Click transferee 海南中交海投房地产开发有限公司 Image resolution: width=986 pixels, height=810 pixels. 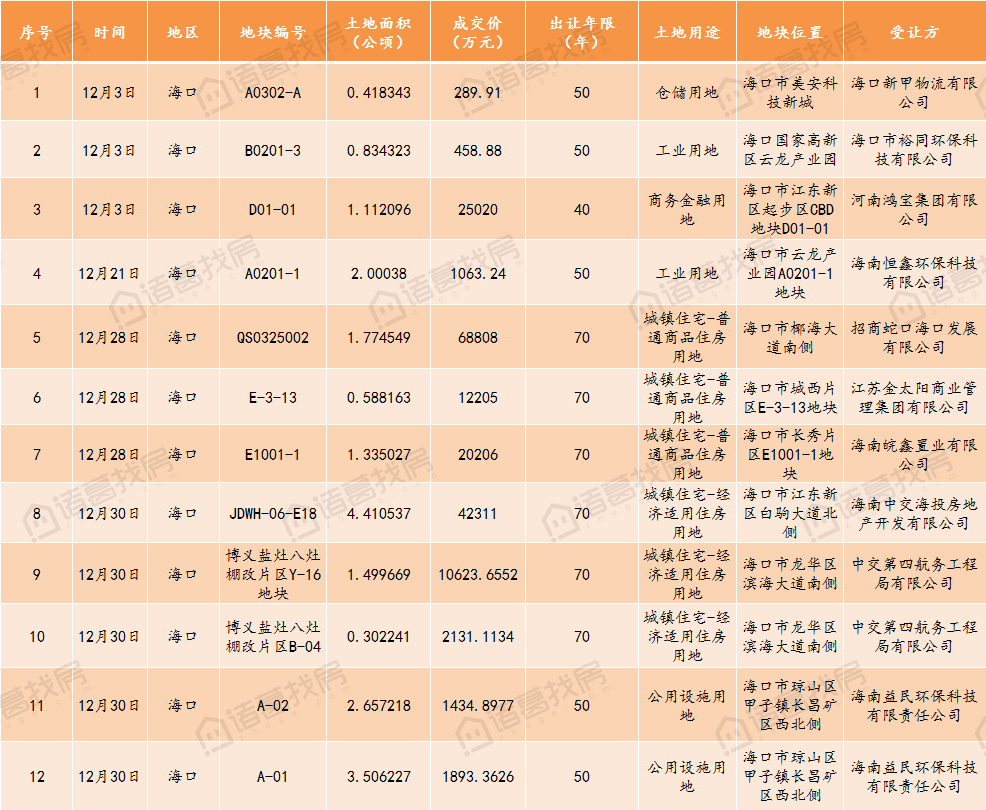[914, 514]
